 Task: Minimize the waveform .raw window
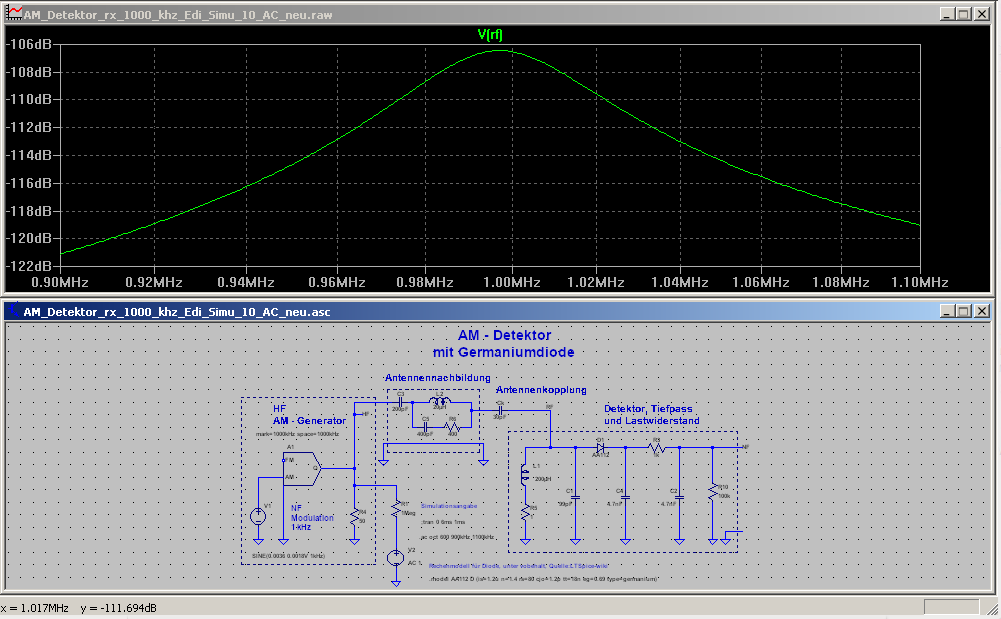click(947, 14)
